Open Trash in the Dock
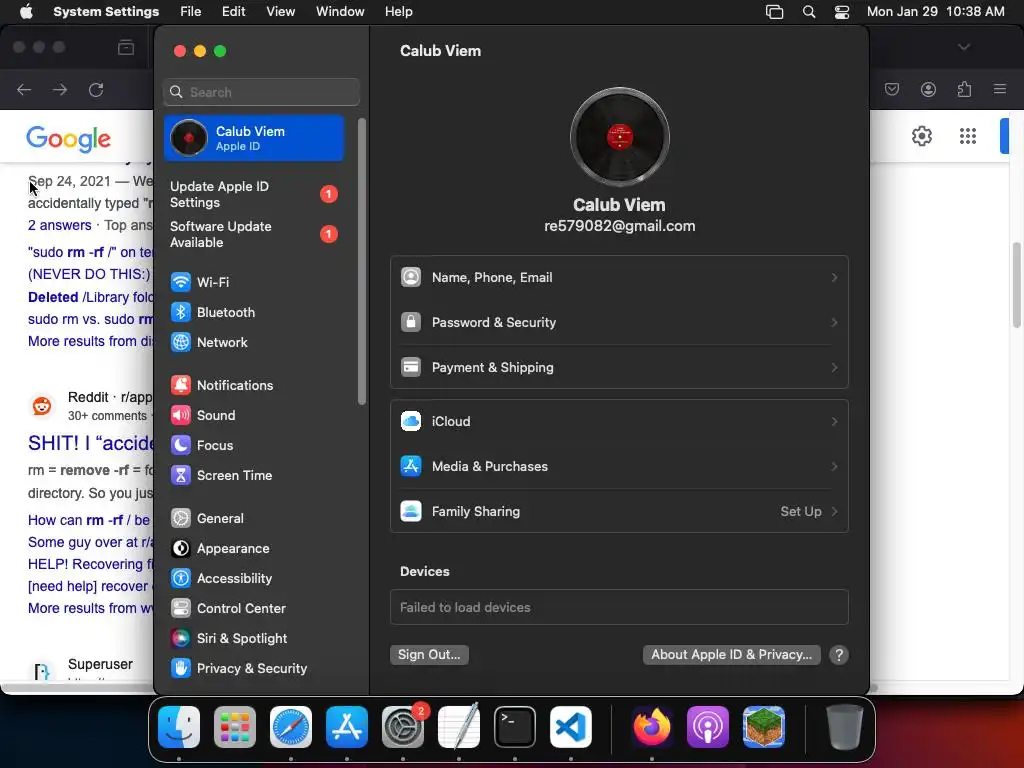 pos(844,727)
